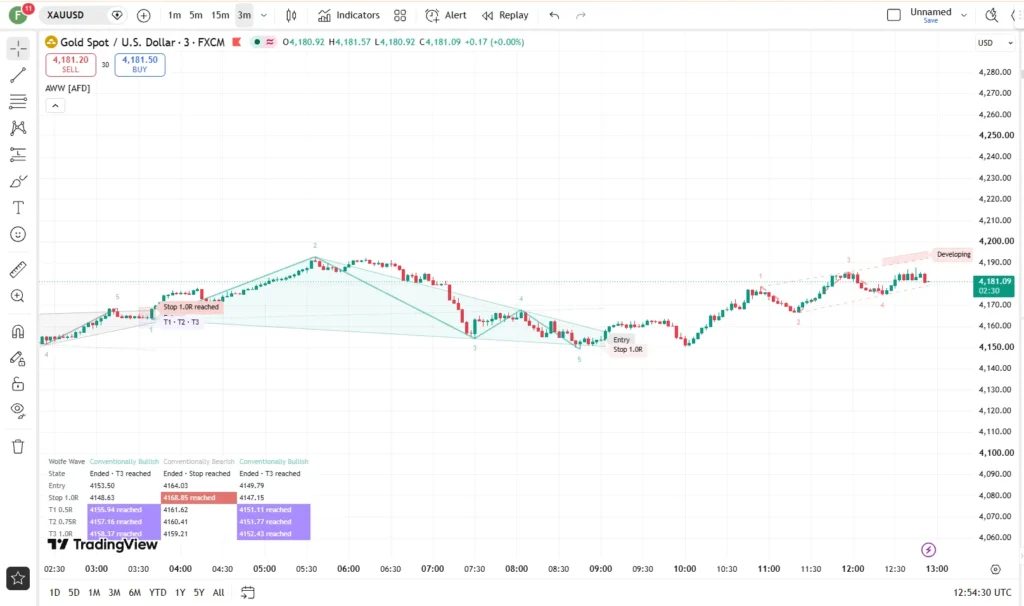Toggle stay in drawing mode
This screenshot has height=606, width=1024.
click(18, 358)
